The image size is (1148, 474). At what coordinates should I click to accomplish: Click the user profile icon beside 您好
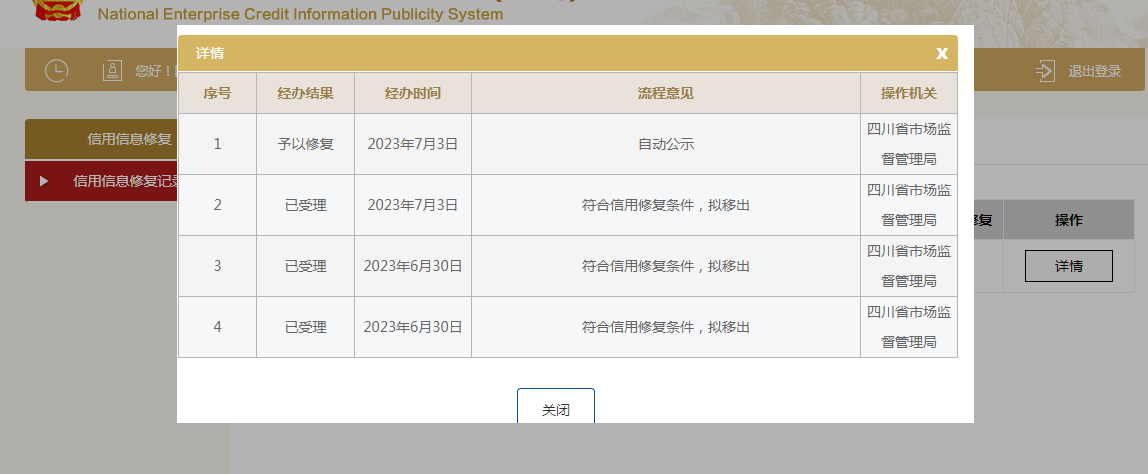[x=113, y=70]
